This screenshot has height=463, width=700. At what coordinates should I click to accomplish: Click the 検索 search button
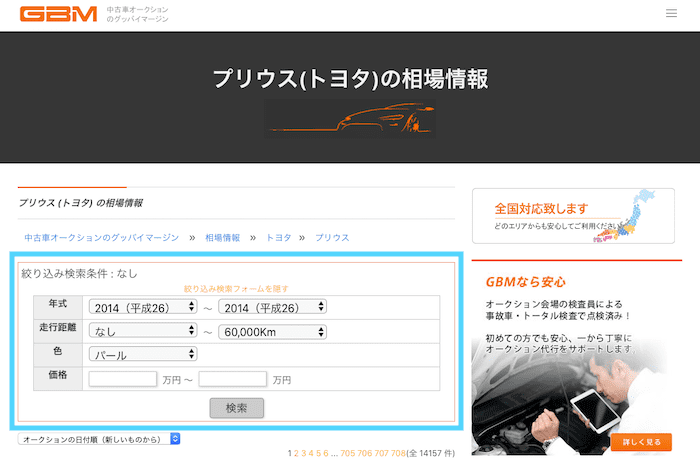tap(237, 408)
